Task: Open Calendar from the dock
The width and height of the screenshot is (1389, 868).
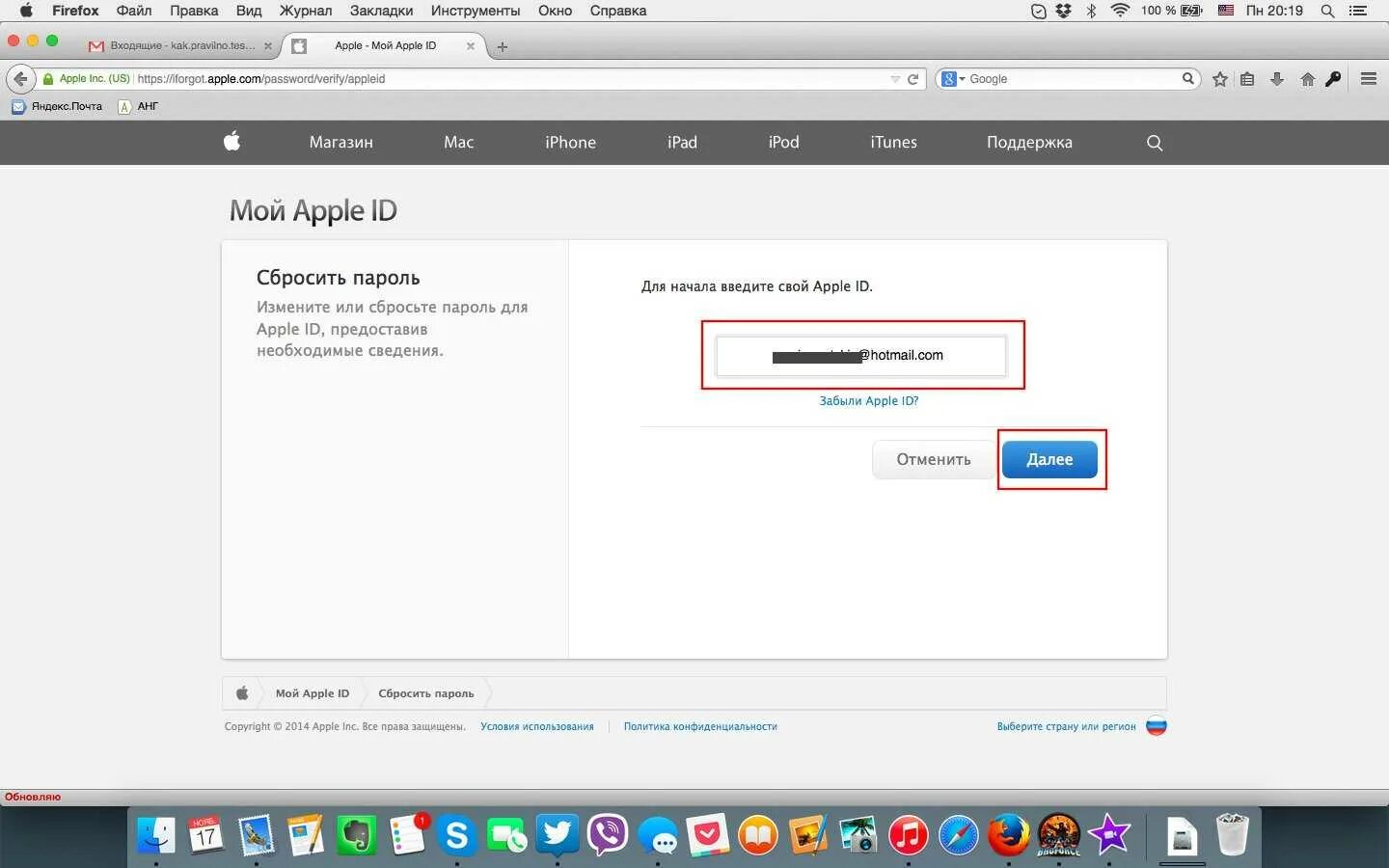Action: [205, 835]
